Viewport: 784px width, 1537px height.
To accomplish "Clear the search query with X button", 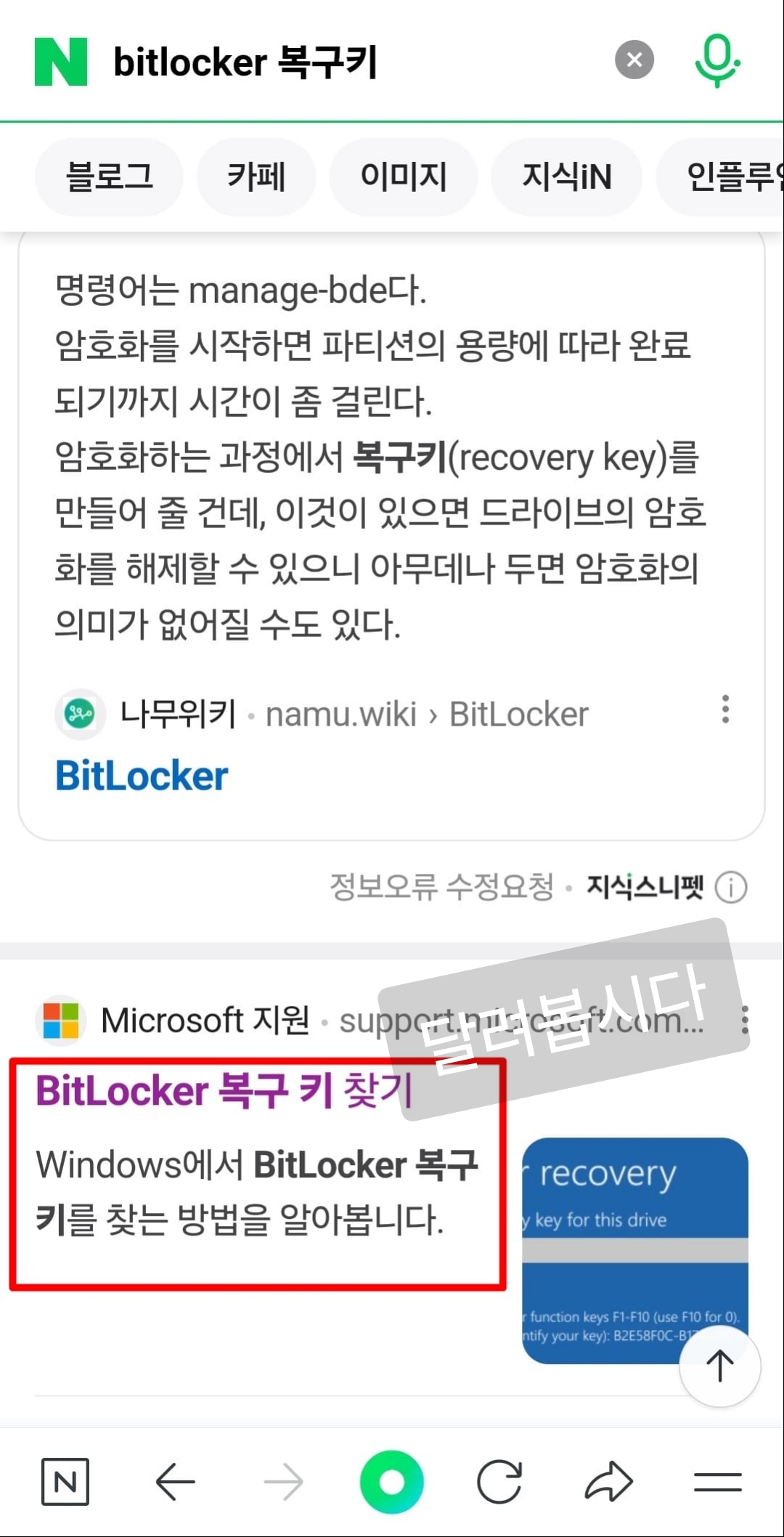I will [634, 60].
